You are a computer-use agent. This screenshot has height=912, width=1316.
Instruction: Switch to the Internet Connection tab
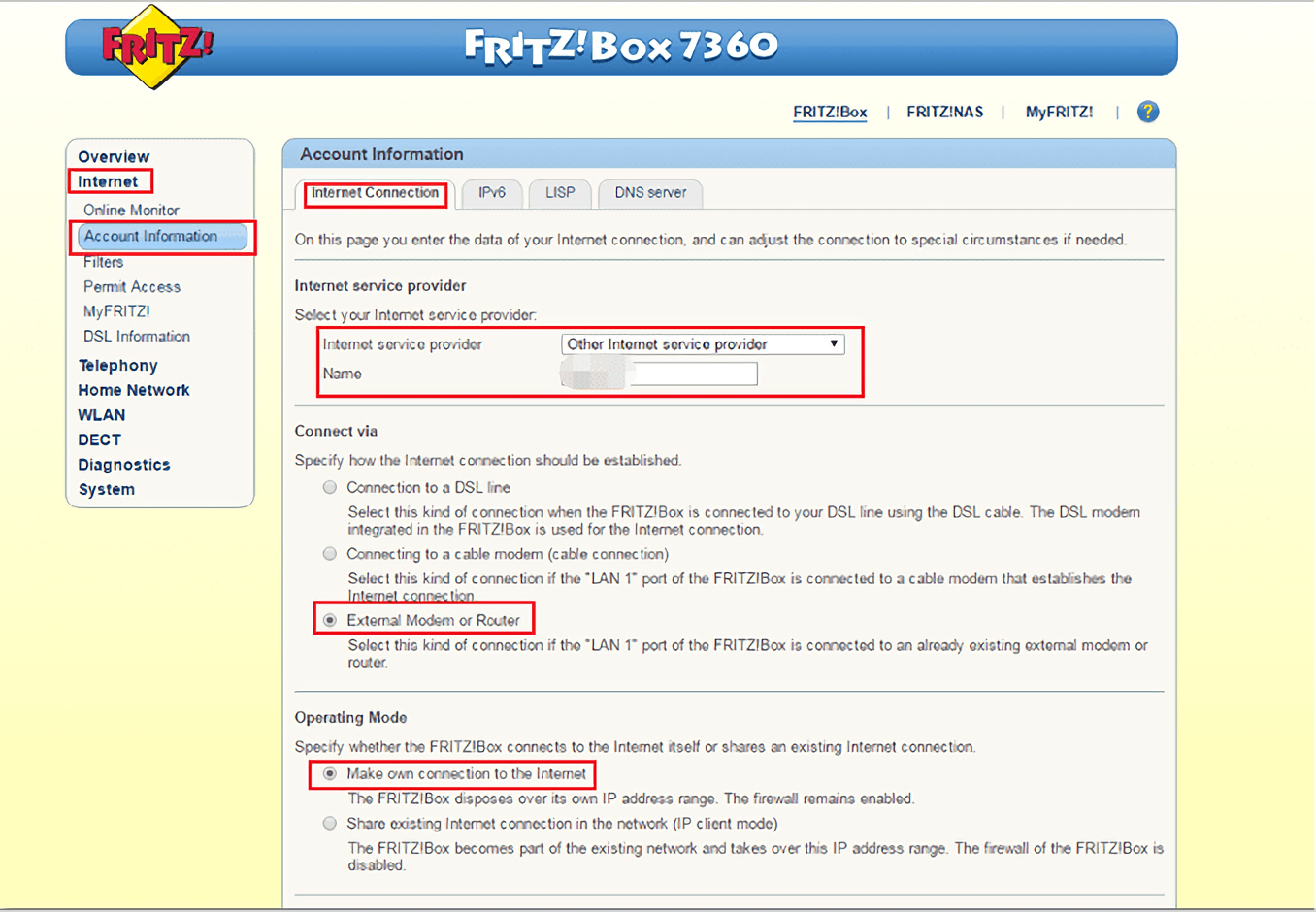(375, 193)
